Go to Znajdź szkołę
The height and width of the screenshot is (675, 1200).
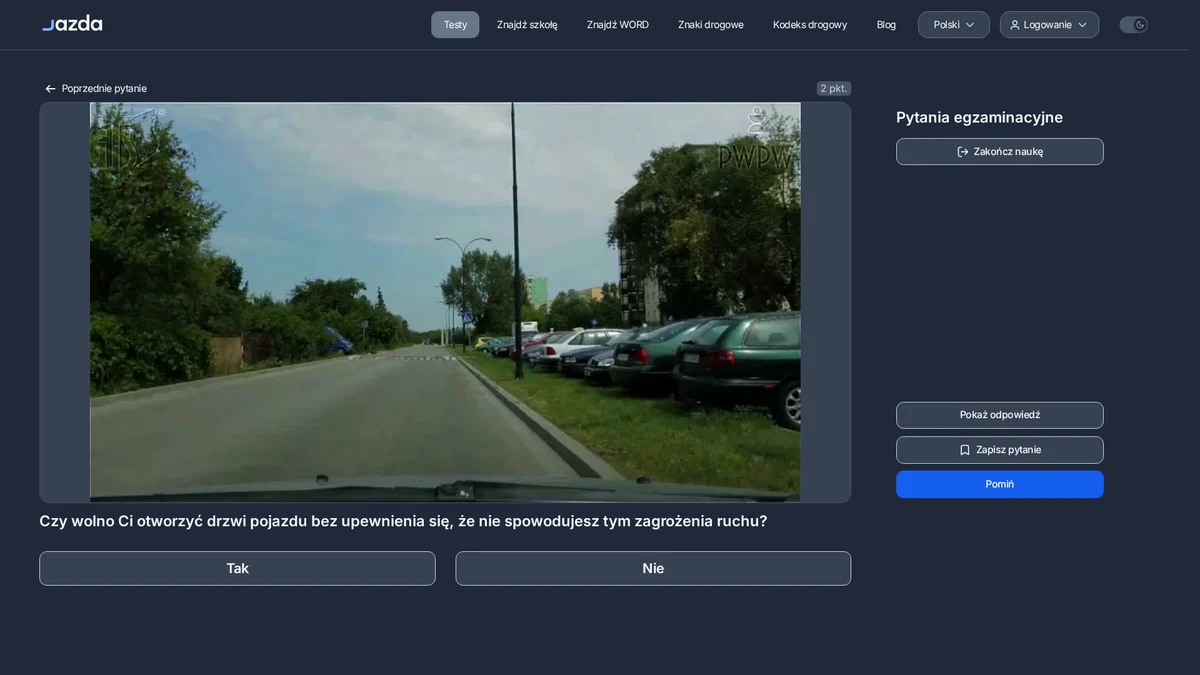pyautogui.click(x=527, y=25)
